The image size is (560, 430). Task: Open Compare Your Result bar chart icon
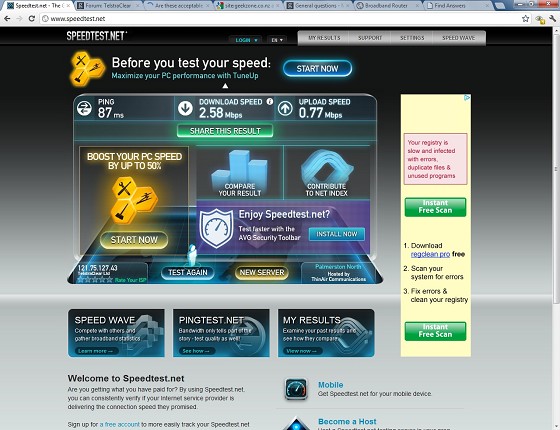point(240,173)
